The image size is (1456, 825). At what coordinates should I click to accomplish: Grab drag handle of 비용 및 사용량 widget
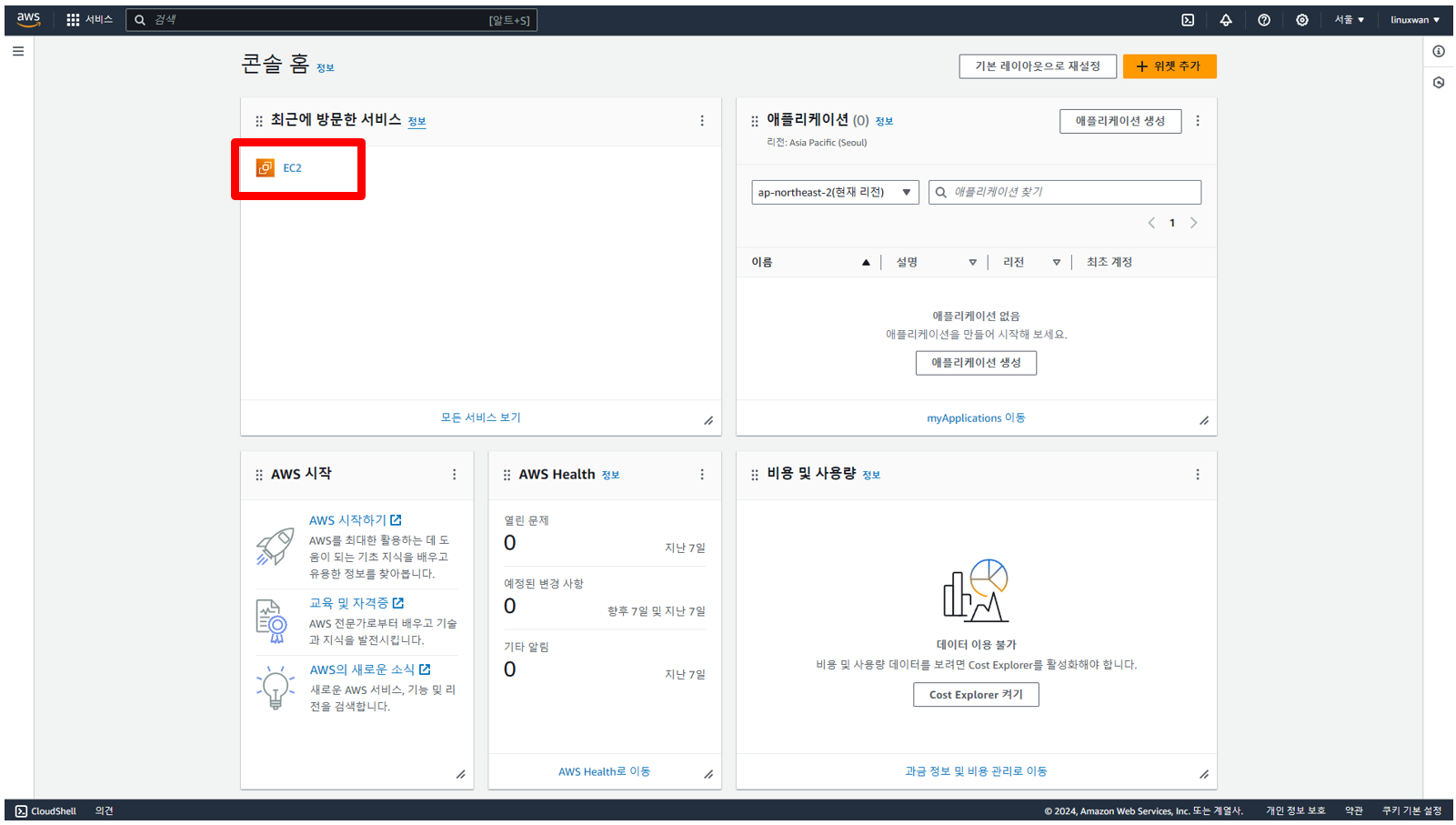[x=755, y=475]
